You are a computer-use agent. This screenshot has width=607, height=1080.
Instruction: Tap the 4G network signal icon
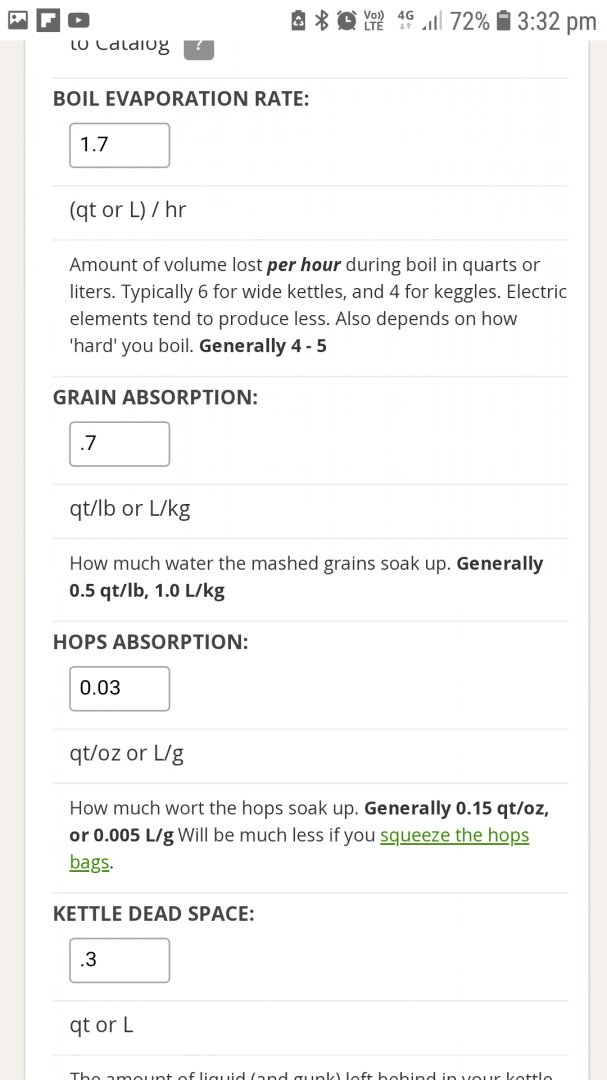click(x=405, y=19)
